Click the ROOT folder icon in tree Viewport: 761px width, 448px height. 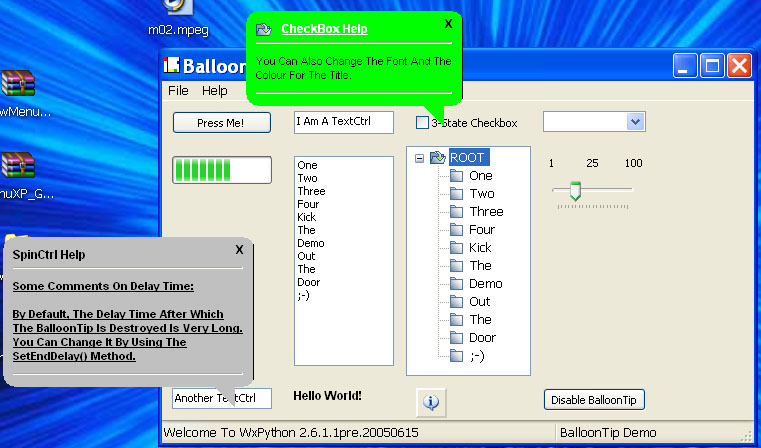point(438,157)
